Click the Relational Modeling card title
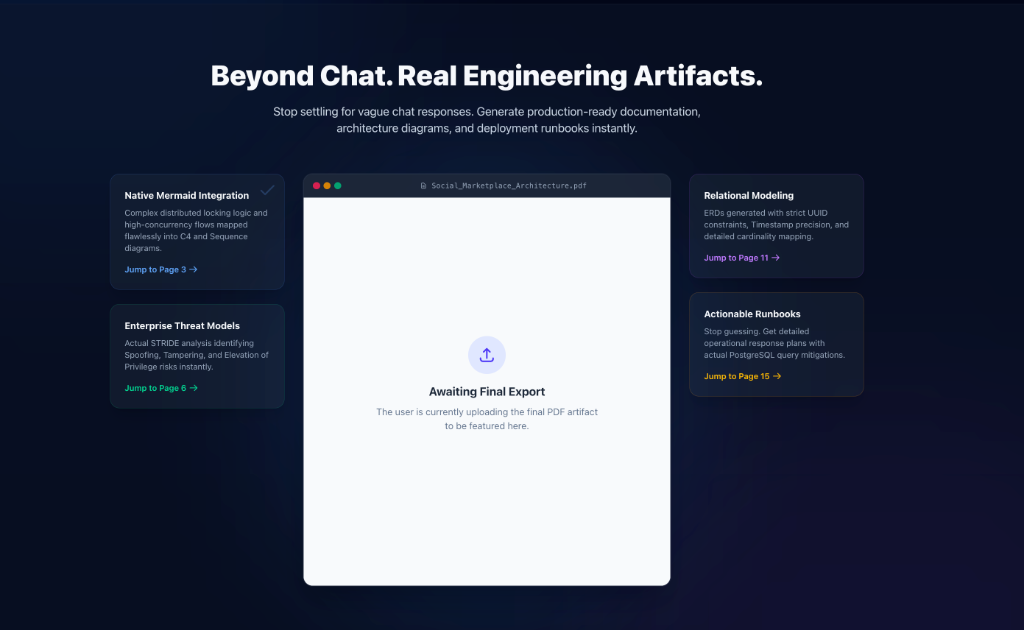1024x630 pixels. 749,196
